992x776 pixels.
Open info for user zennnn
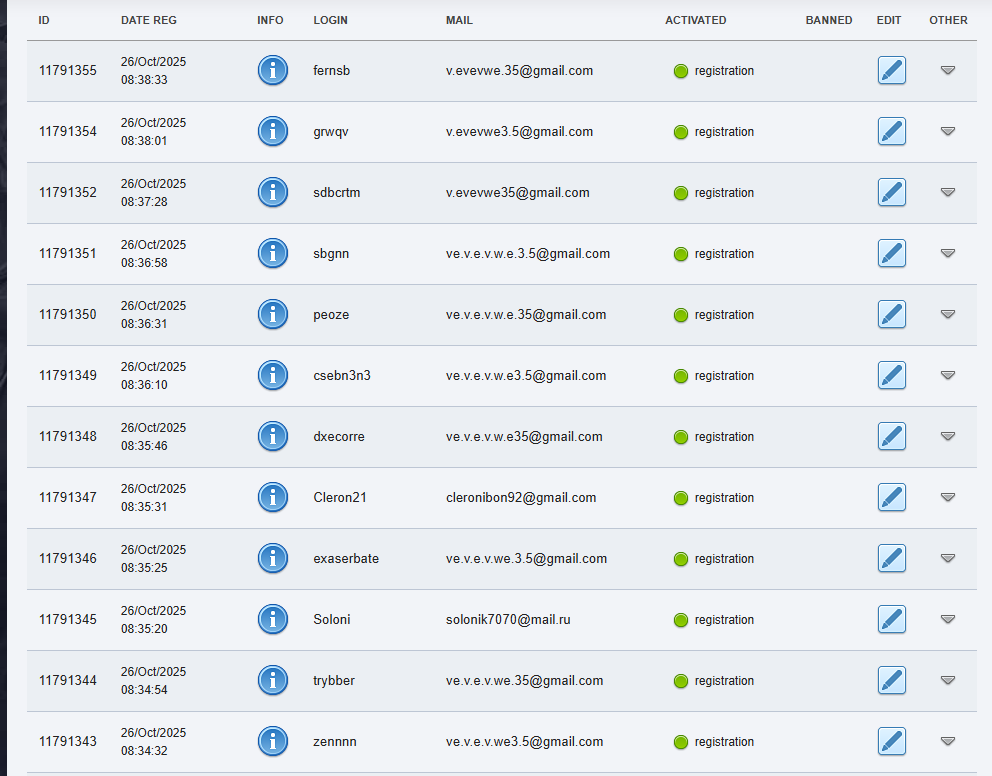pyautogui.click(x=273, y=742)
